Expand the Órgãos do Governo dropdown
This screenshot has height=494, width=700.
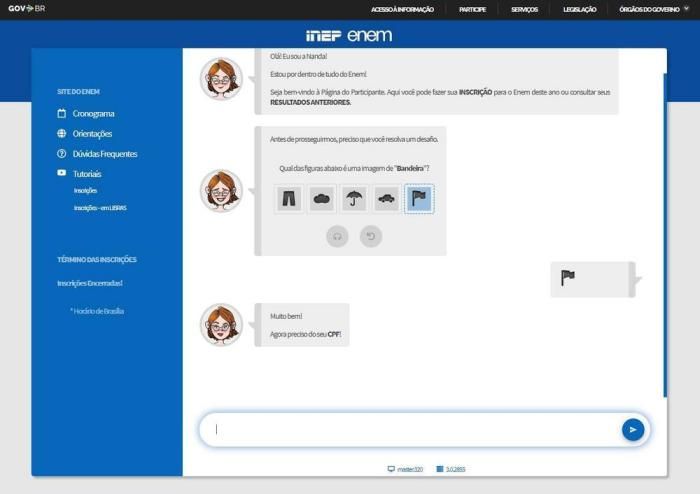tap(654, 9)
